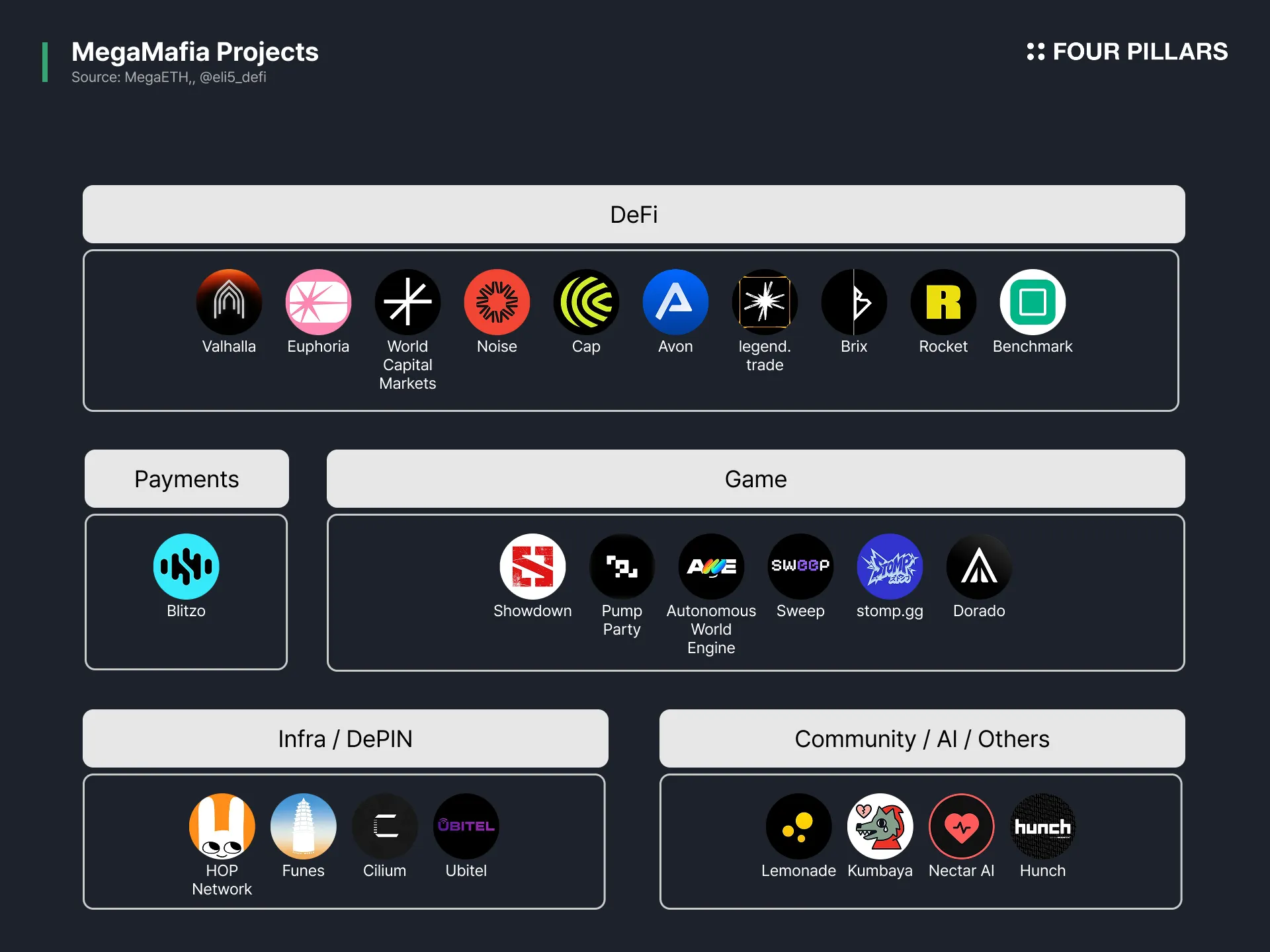Click the Nectar AI heart icon
Viewport: 1270px width, 952px height.
click(961, 826)
